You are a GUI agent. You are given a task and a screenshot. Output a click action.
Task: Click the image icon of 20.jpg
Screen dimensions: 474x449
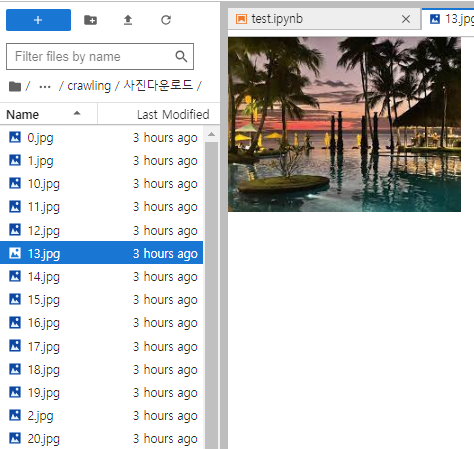(15, 438)
